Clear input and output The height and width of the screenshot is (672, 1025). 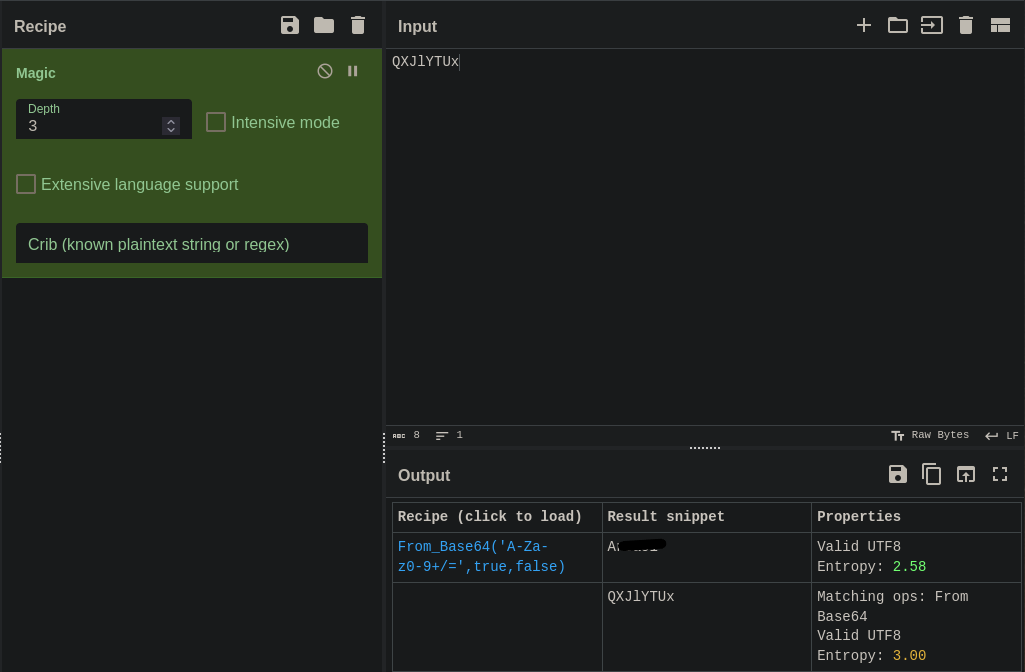coord(966,25)
